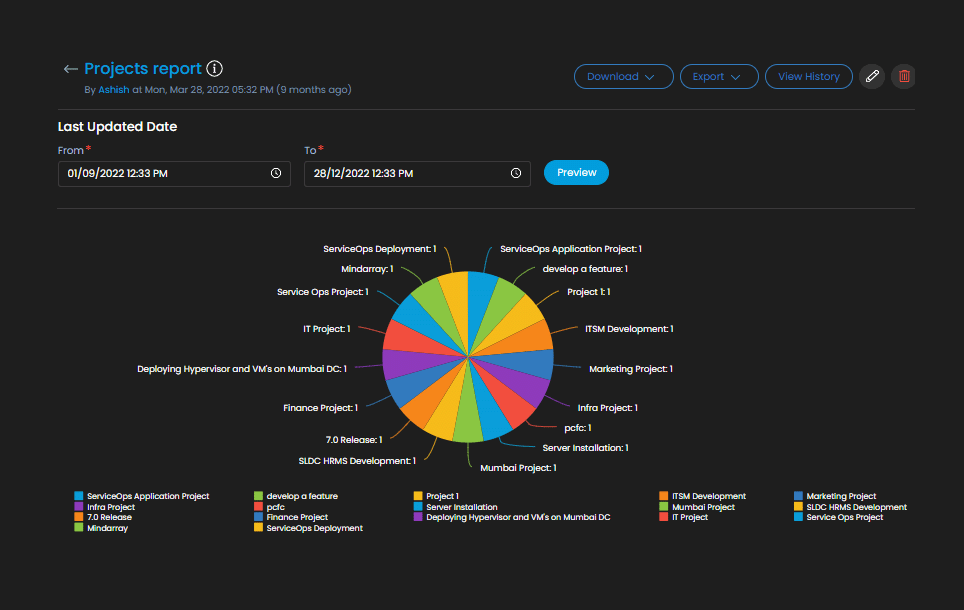Click inside the To date input field
This screenshot has width=964, height=610.
click(x=390, y=172)
